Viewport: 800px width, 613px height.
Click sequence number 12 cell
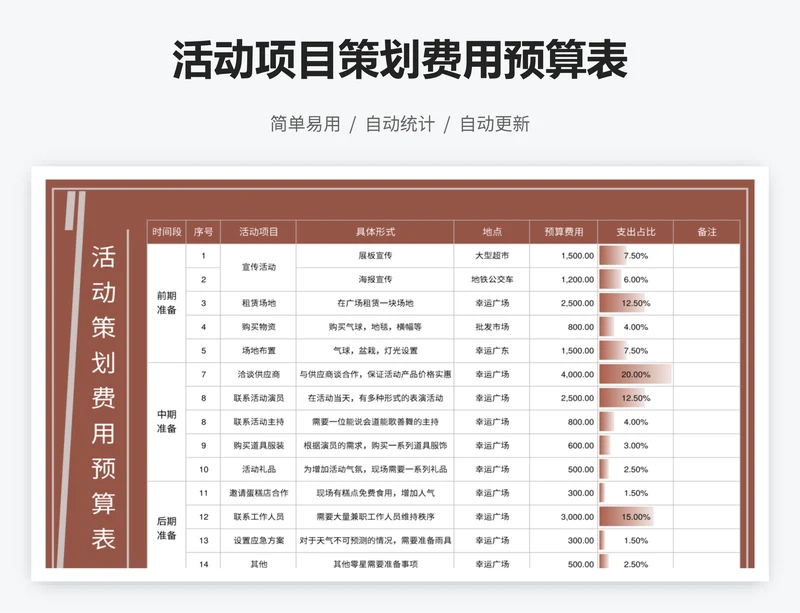(203, 517)
